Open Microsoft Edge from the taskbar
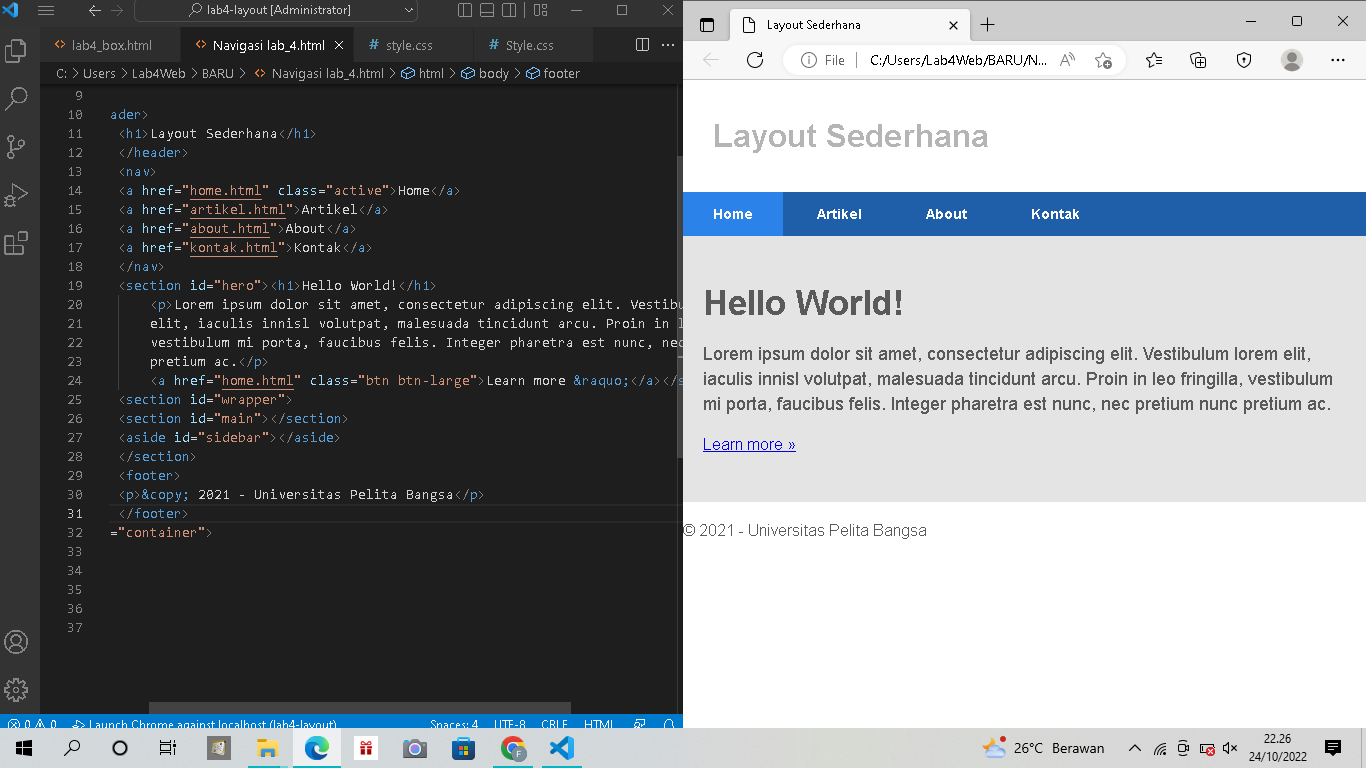The height and width of the screenshot is (768, 1366). click(x=317, y=747)
